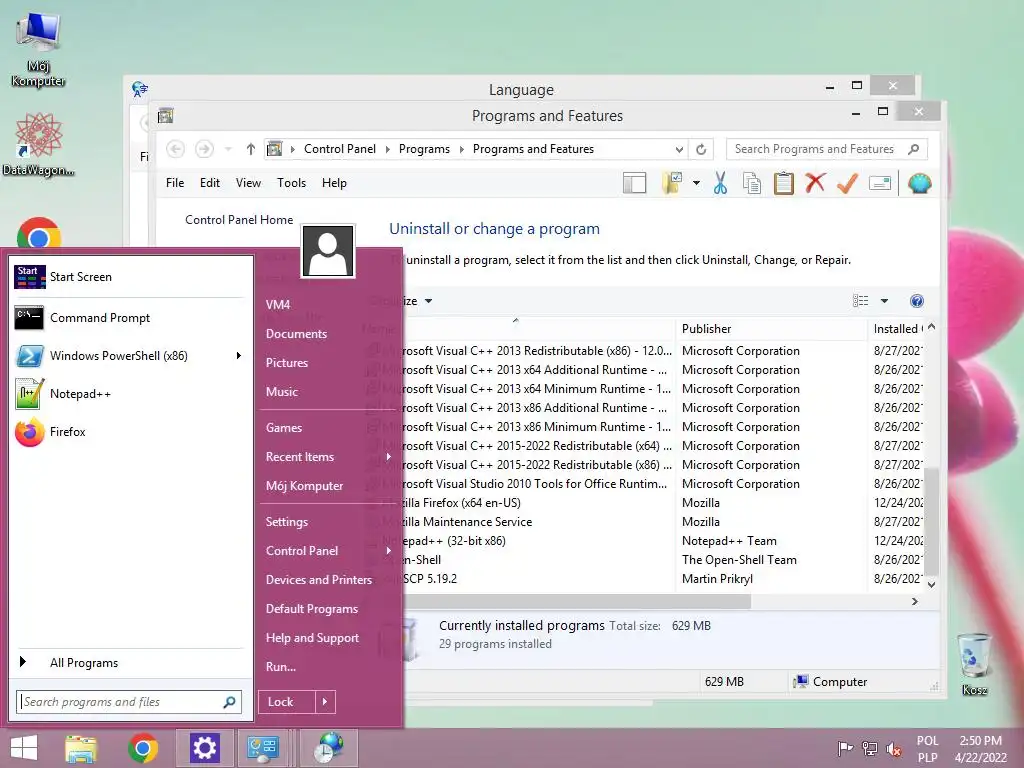1024x768 pixels.
Task: Open the View menu
Action: pos(248,184)
